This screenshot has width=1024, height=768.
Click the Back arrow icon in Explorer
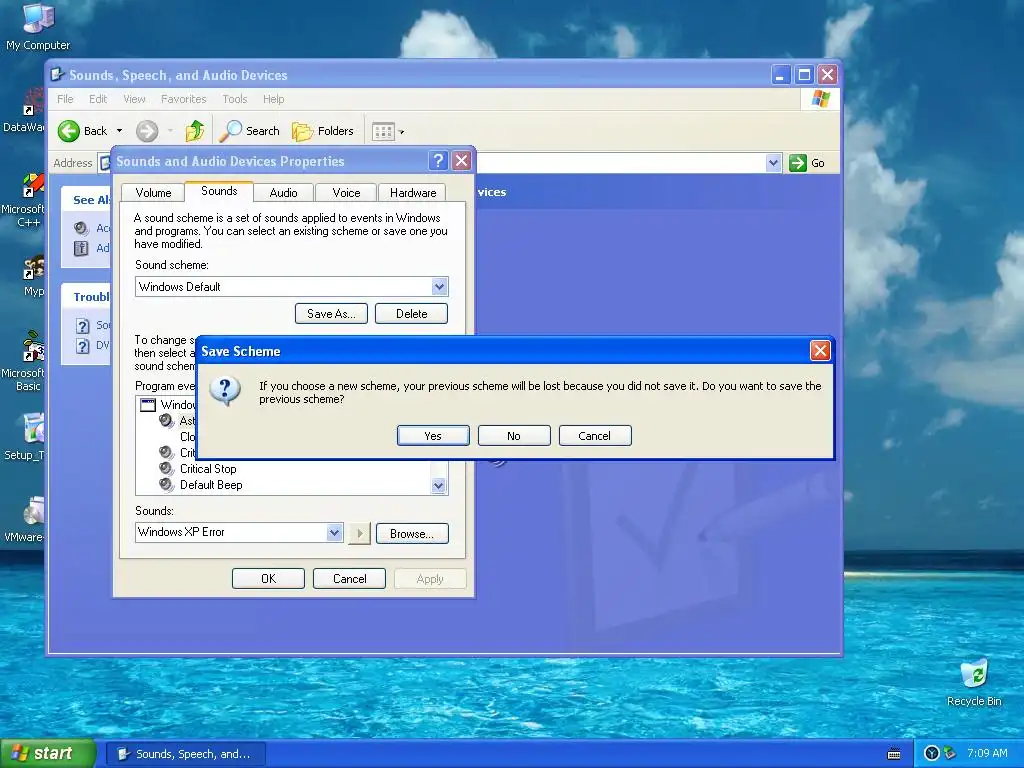tap(69, 131)
